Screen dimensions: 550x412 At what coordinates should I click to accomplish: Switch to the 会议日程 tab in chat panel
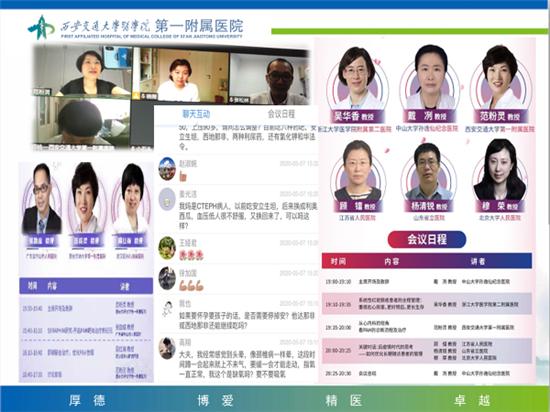(281, 114)
